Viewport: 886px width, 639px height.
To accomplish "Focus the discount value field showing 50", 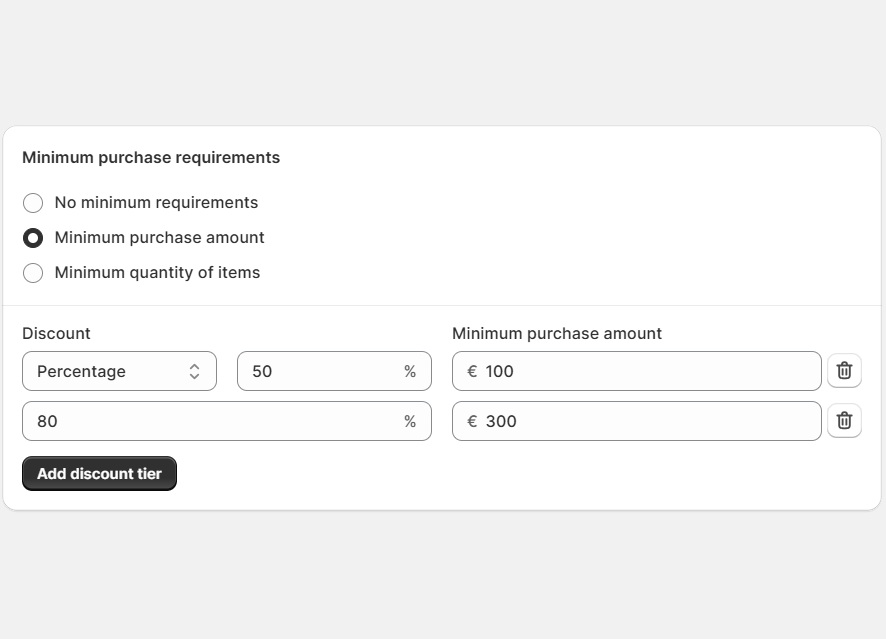I will [x=320, y=371].
